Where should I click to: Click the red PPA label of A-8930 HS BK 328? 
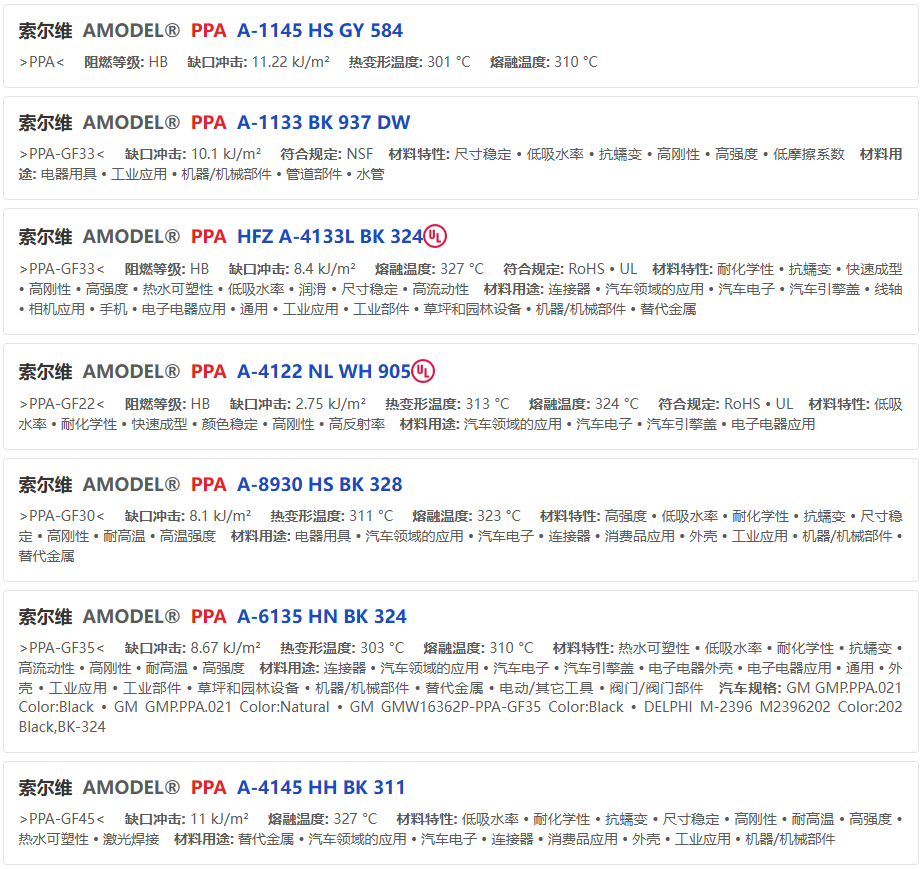click(208, 485)
